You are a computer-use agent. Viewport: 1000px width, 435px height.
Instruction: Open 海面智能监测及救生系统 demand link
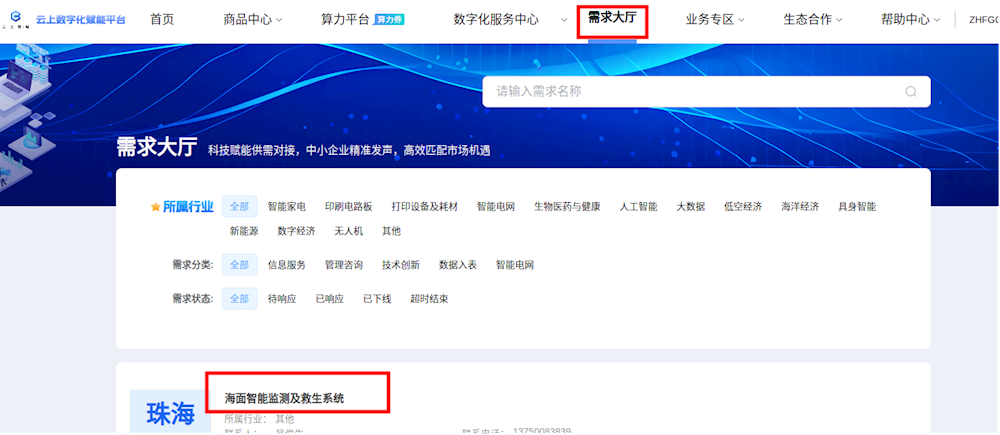[284, 399]
